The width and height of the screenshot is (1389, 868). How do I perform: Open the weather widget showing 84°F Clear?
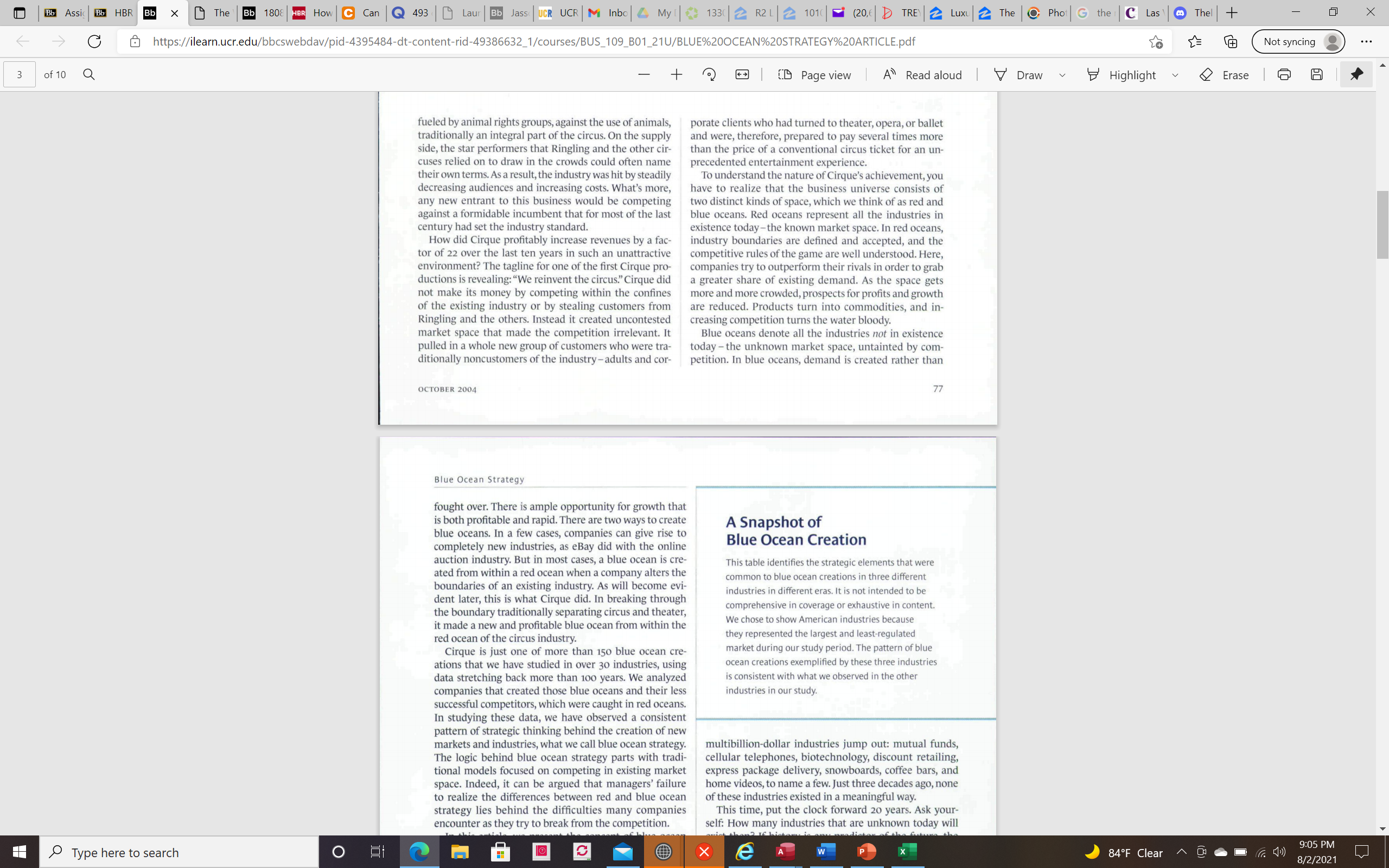1124,852
